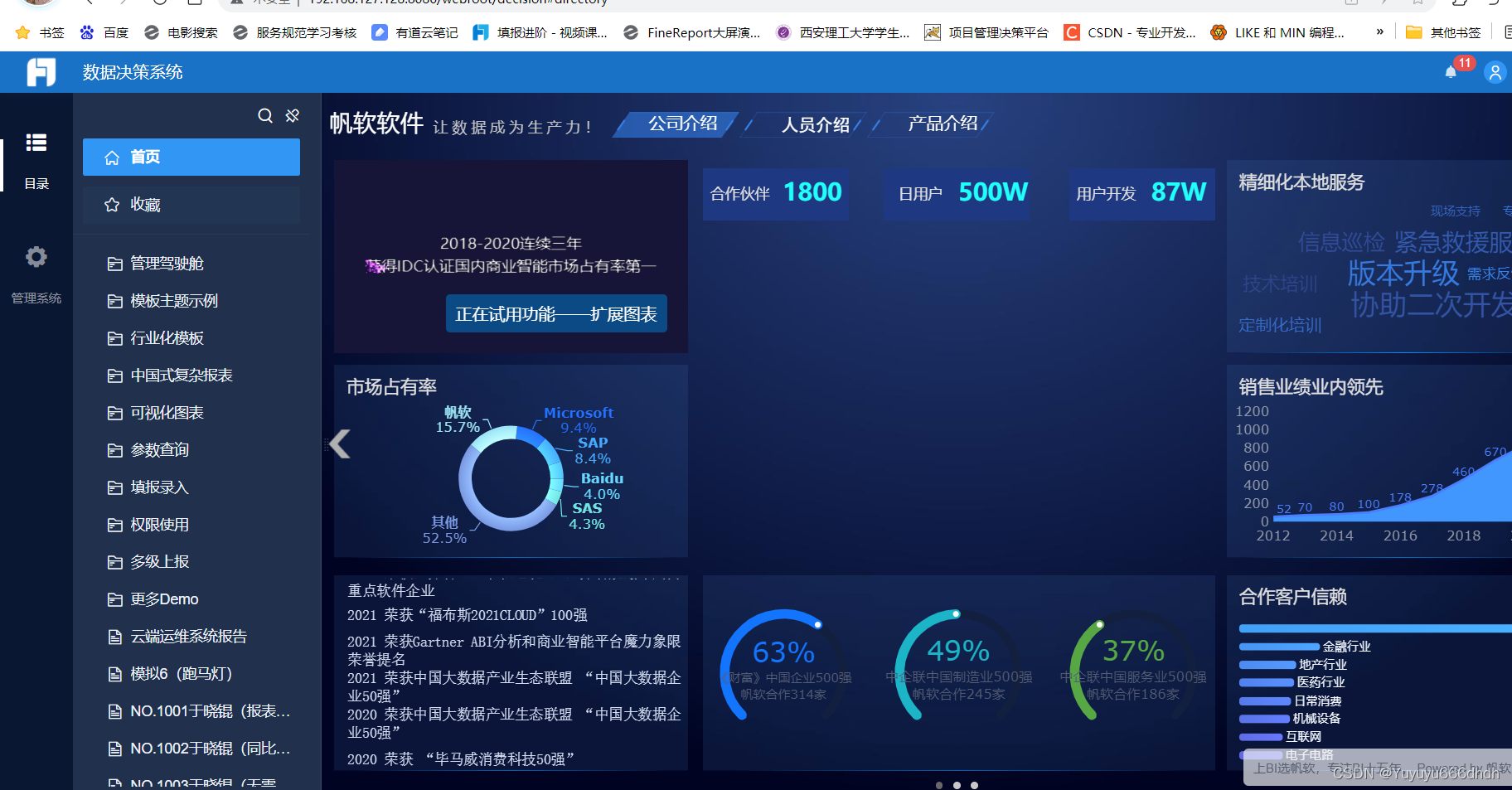Click the 正在试用功能——扩展图表 button

click(555, 313)
